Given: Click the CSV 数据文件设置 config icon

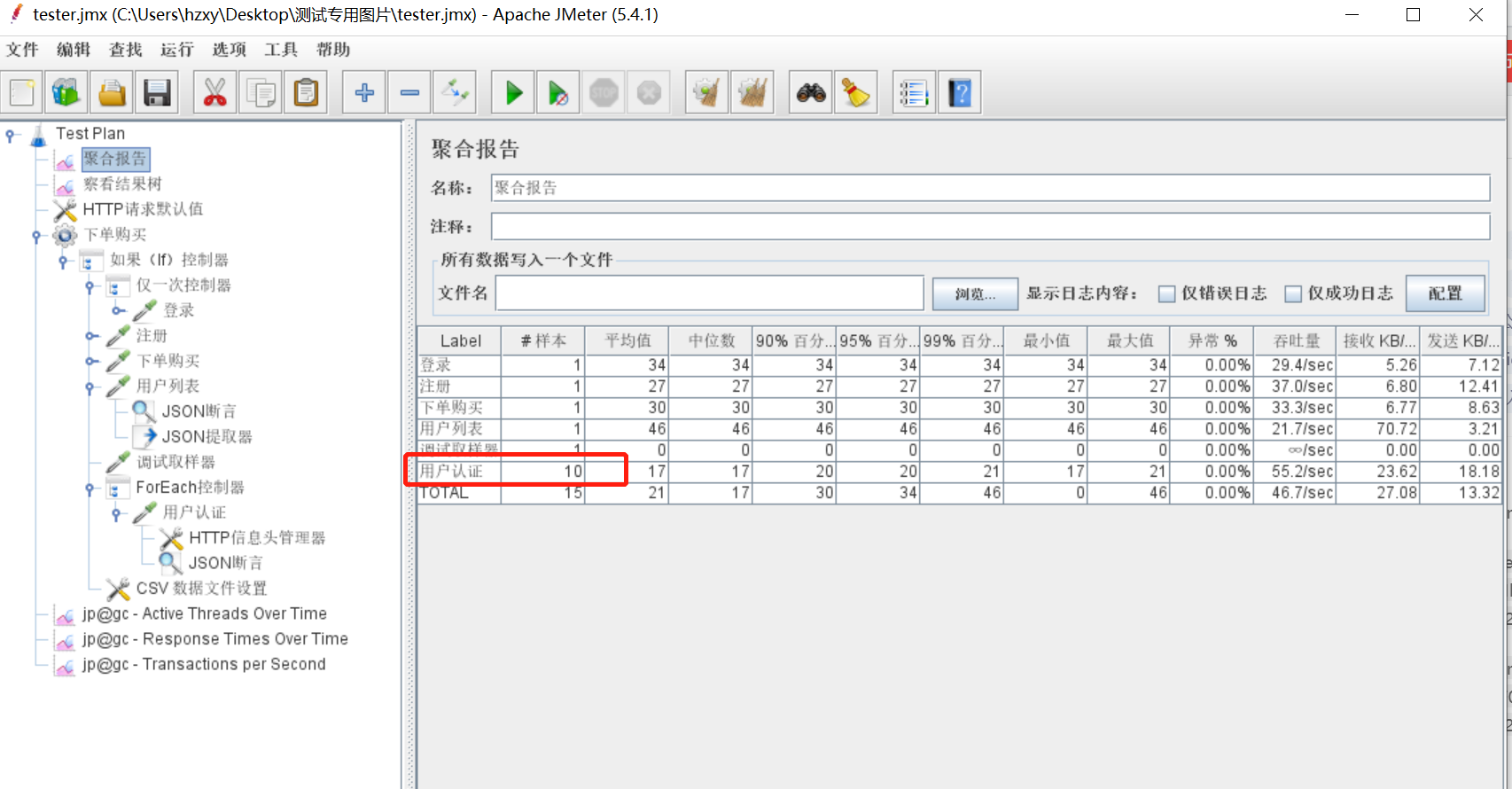Looking at the screenshot, I should 118,589.
